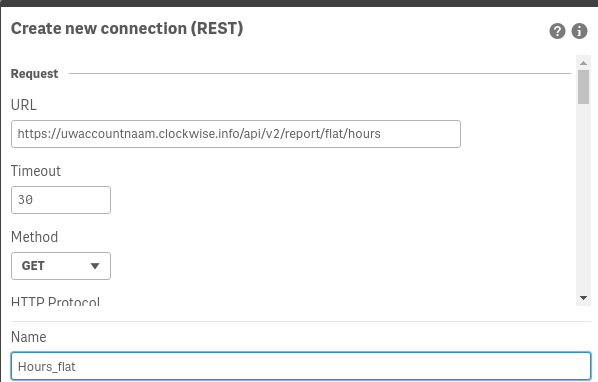Click into the Timeout field showing 30
Screen dimensions: 598x382
[x=61, y=200]
